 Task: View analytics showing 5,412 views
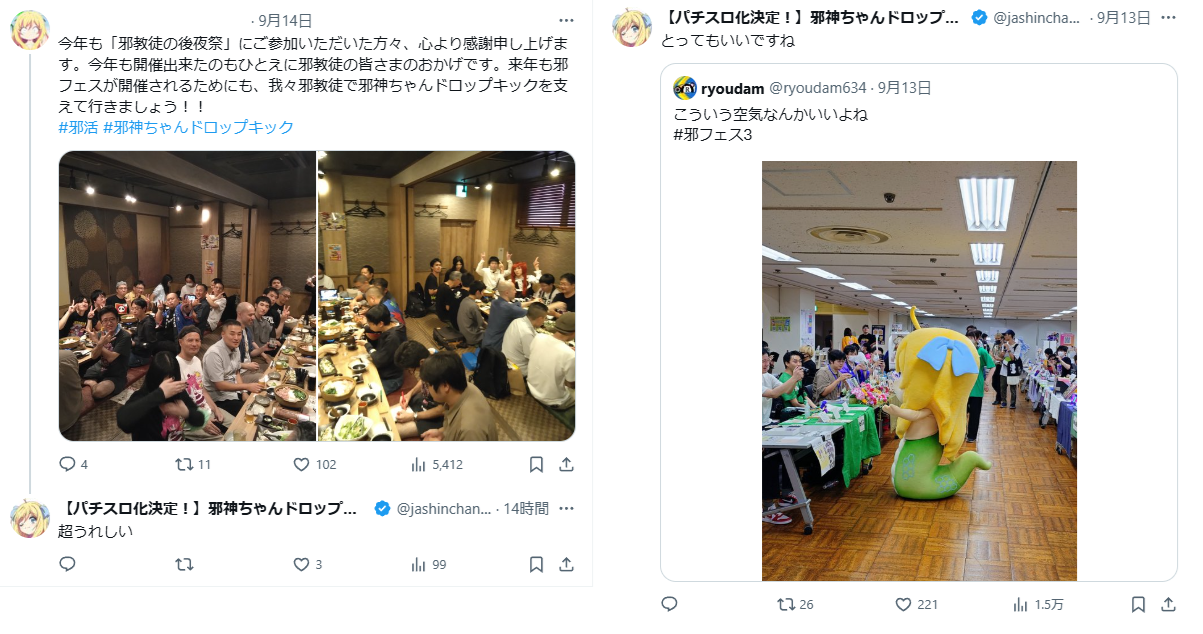click(419, 464)
